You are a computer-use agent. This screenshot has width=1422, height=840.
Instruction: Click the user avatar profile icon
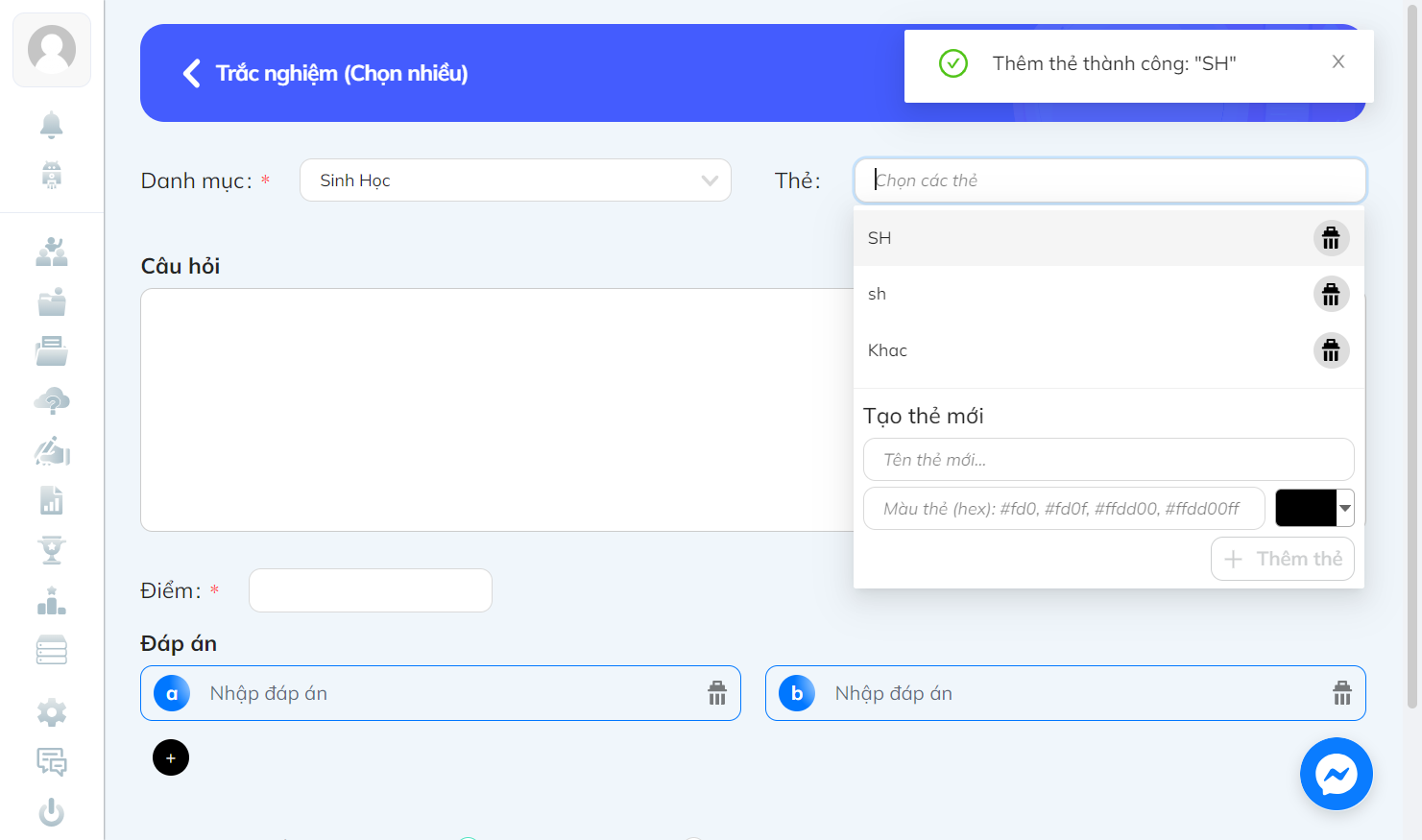(x=52, y=49)
